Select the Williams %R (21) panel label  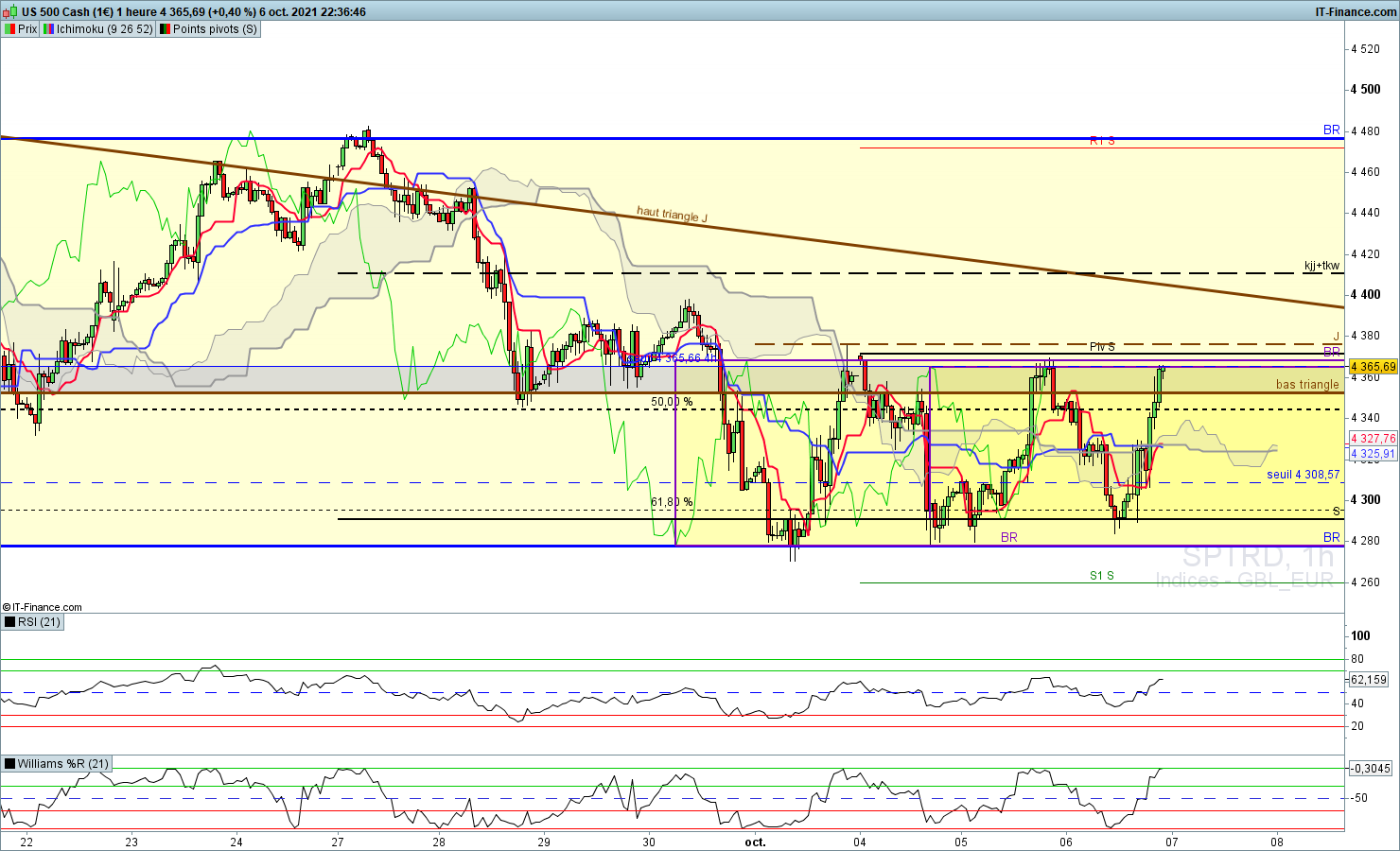(62, 764)
